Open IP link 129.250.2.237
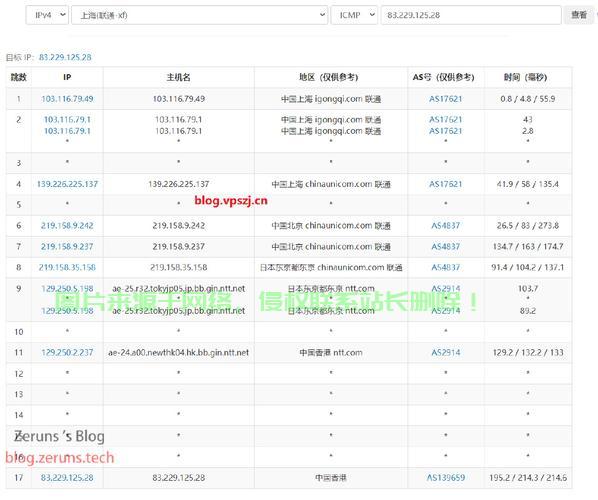 click(67, 352)
